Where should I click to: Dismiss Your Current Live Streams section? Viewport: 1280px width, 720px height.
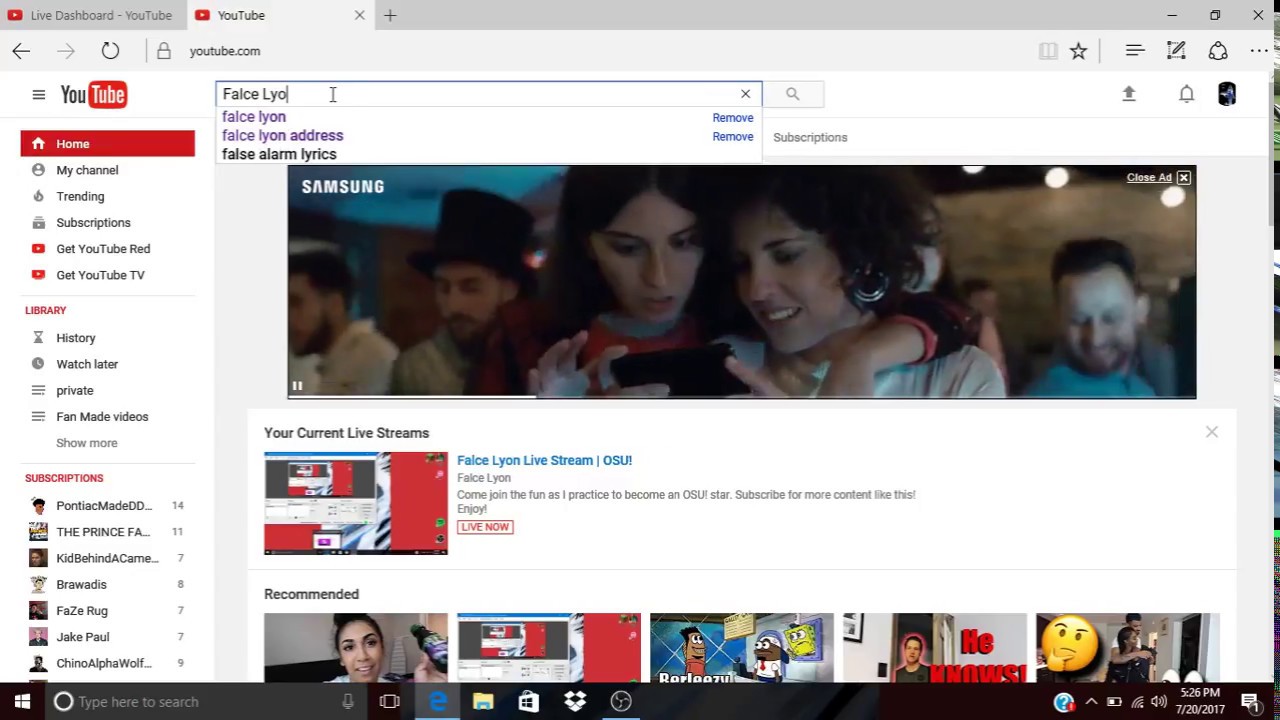click(1211, 432)
